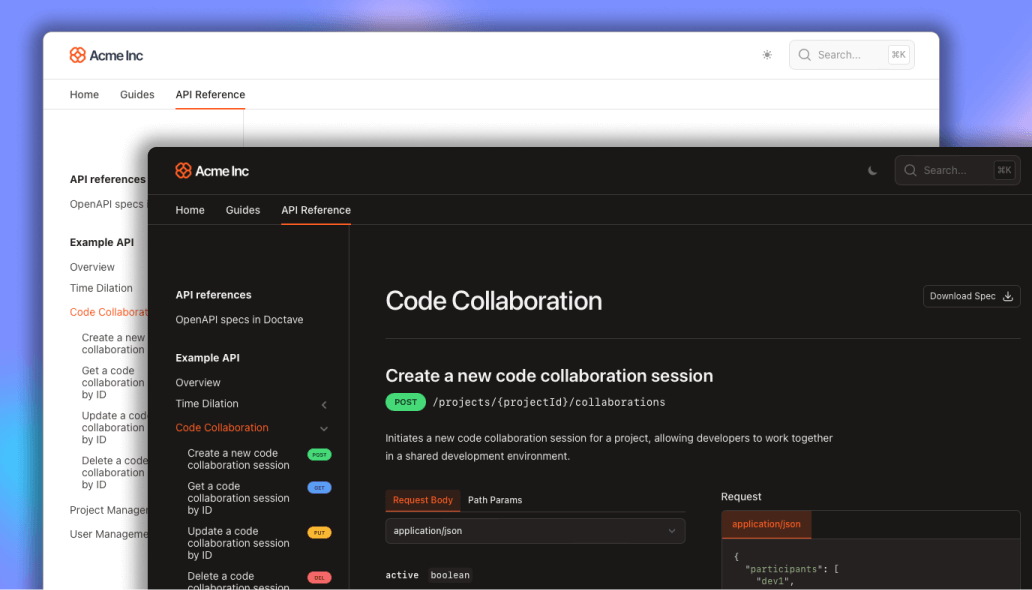Open Guides tab in light window
The image size is (1032, 590).
point(137,95)
